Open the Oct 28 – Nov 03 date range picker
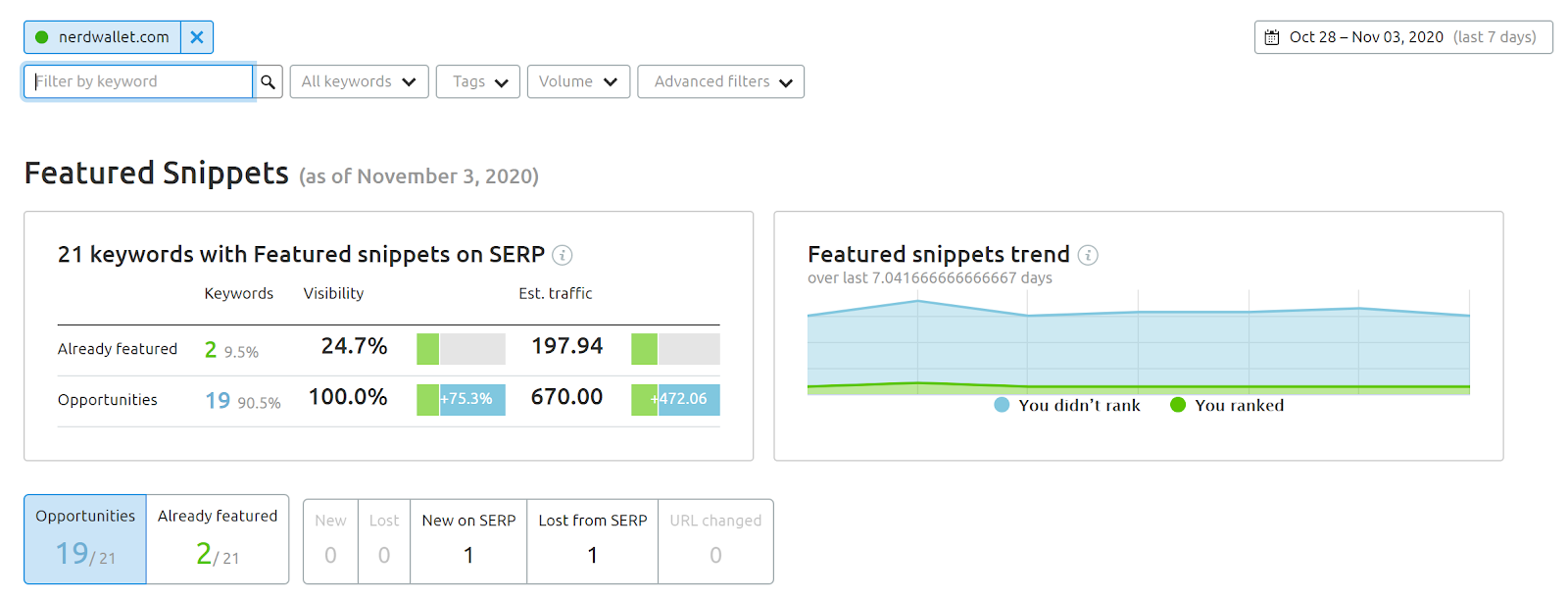 1403,37
